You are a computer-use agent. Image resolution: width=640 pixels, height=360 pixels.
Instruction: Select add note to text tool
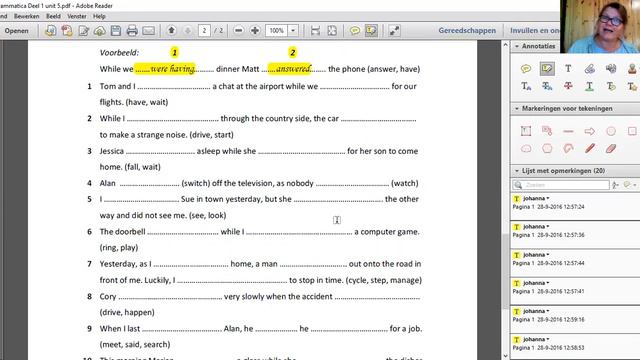coord(611,86)
